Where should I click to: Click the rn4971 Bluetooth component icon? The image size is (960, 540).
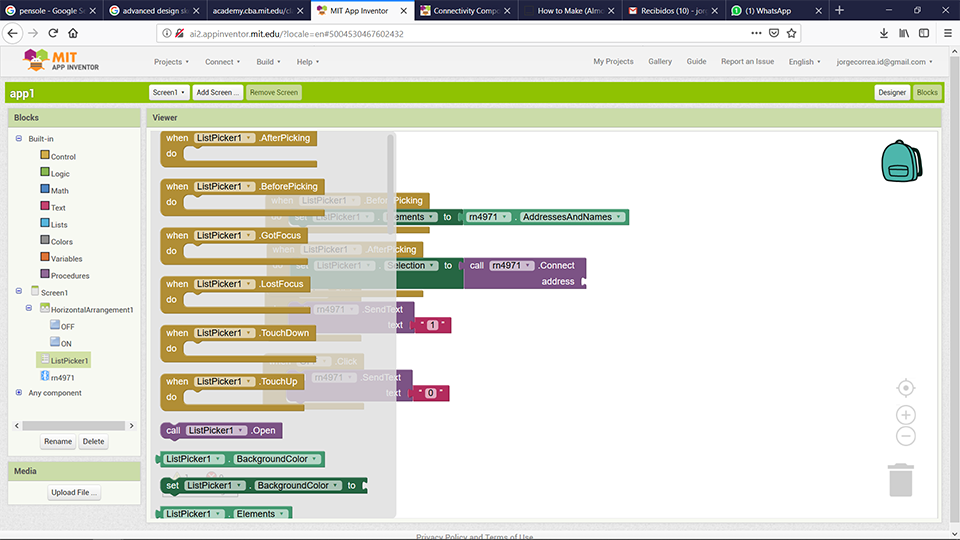coord(45,377)
